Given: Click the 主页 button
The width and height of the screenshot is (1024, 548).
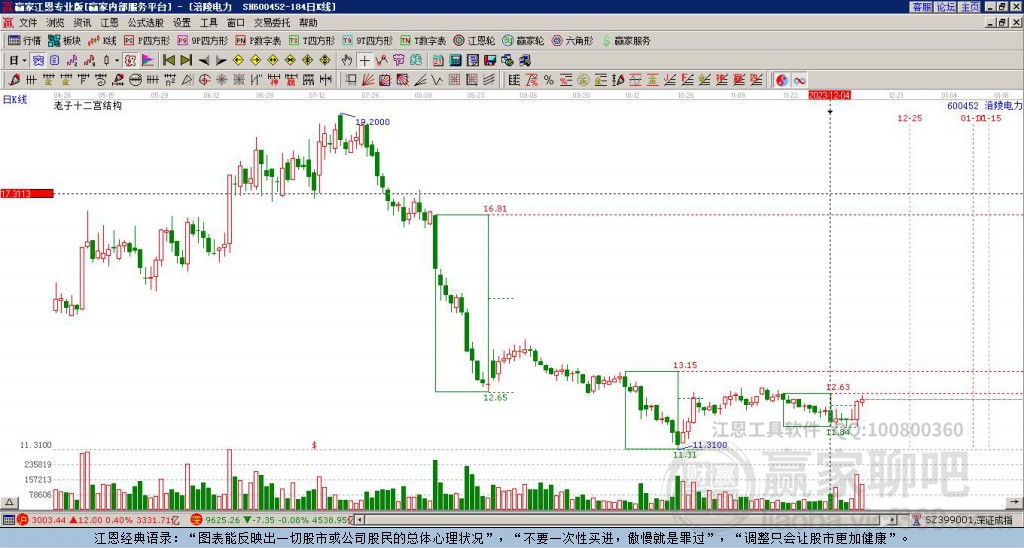Looking at the screenshot, I should pyautogui.click(x=970, y=7).
